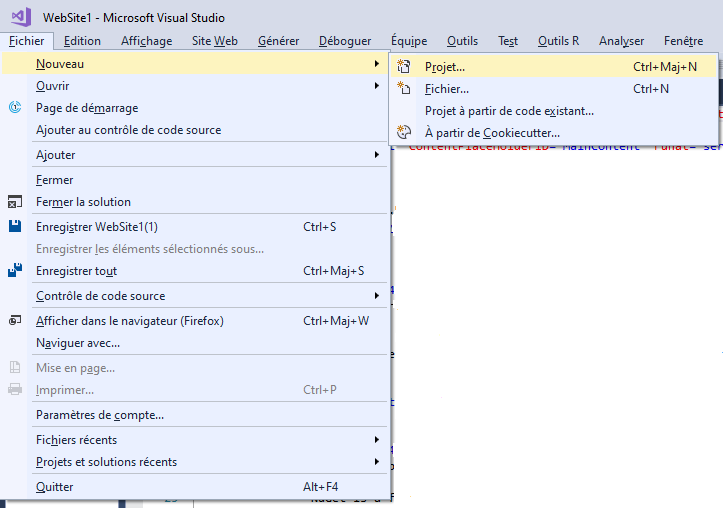
Task: Open Paramètres de compte
Action: (99, 415)
